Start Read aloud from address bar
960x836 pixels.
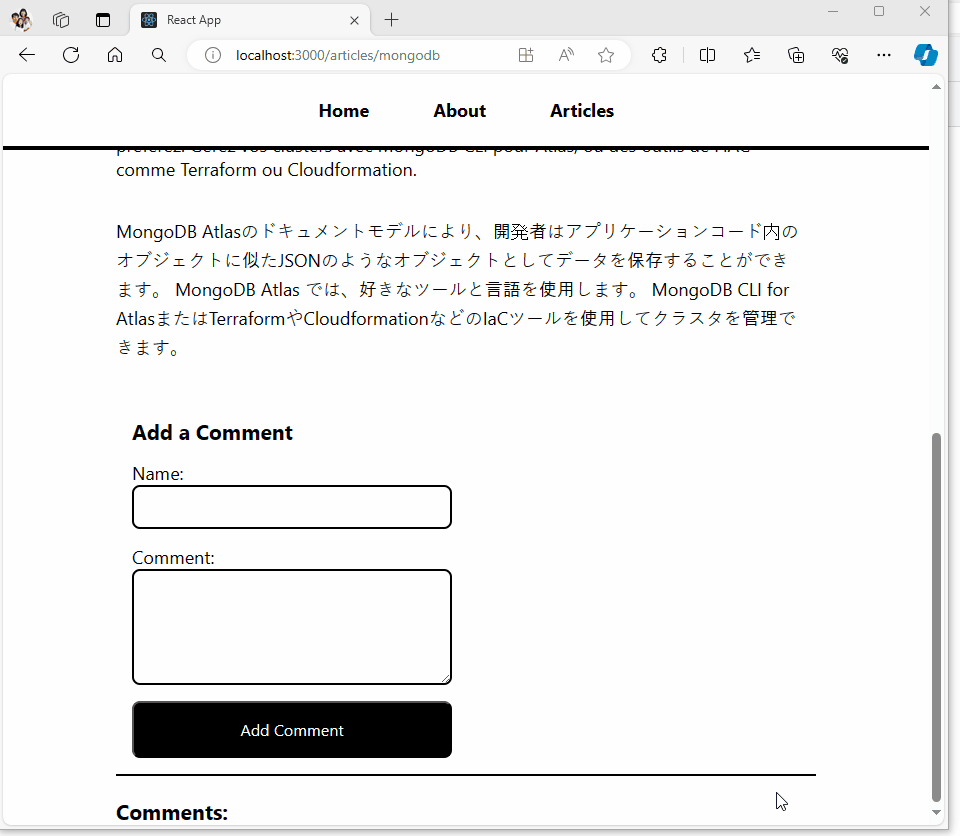(566, 55)
